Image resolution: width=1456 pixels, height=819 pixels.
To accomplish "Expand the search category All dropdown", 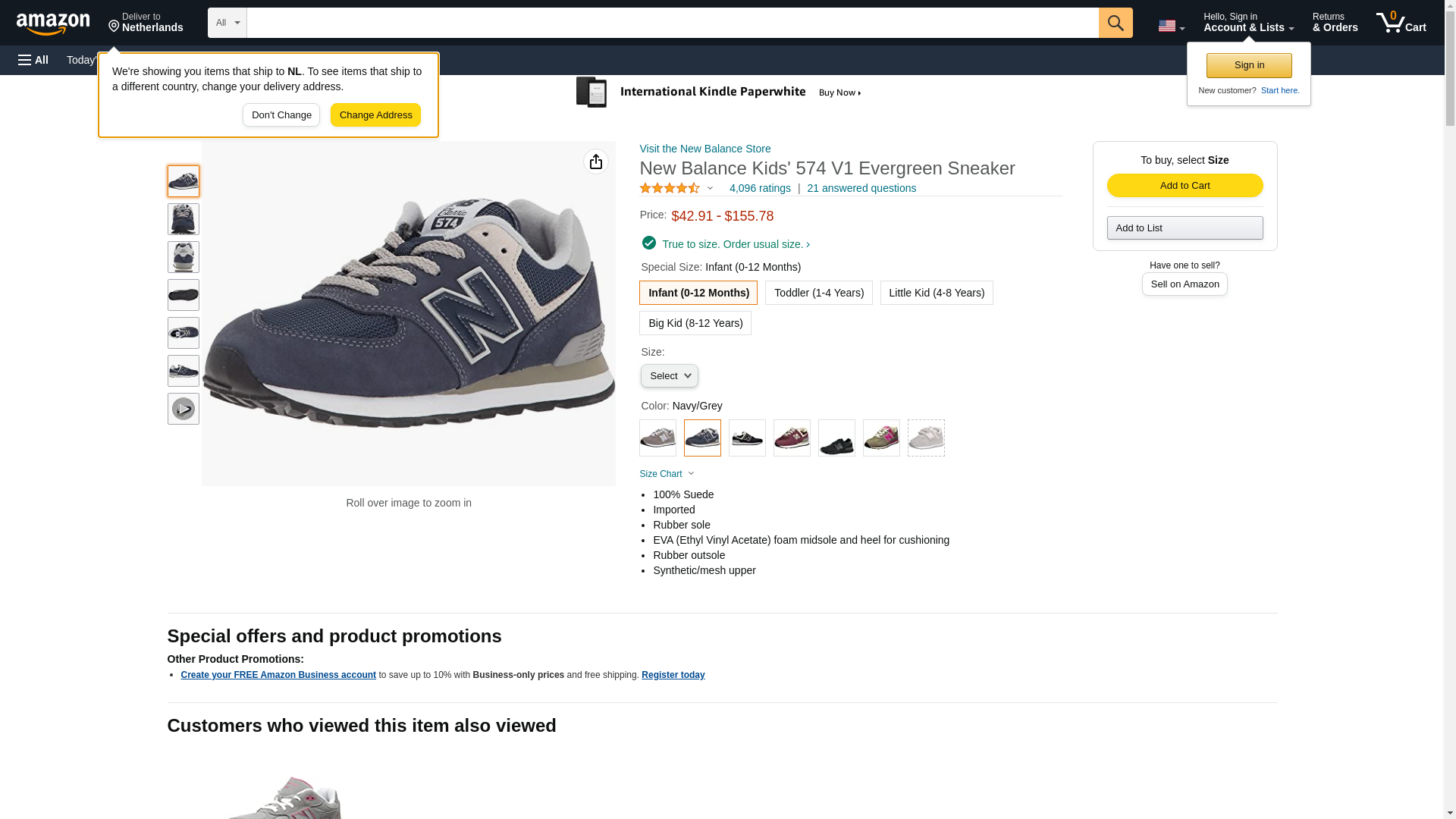I will [x=227, y=23].
